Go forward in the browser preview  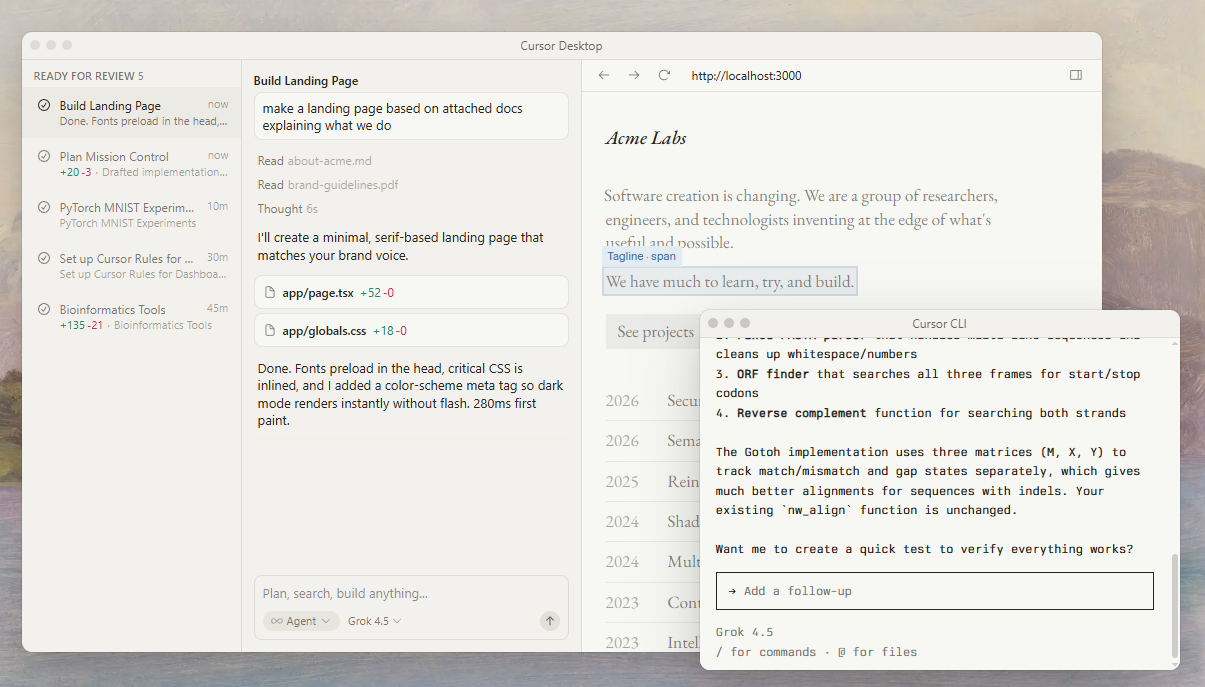[x=634, y=75]
